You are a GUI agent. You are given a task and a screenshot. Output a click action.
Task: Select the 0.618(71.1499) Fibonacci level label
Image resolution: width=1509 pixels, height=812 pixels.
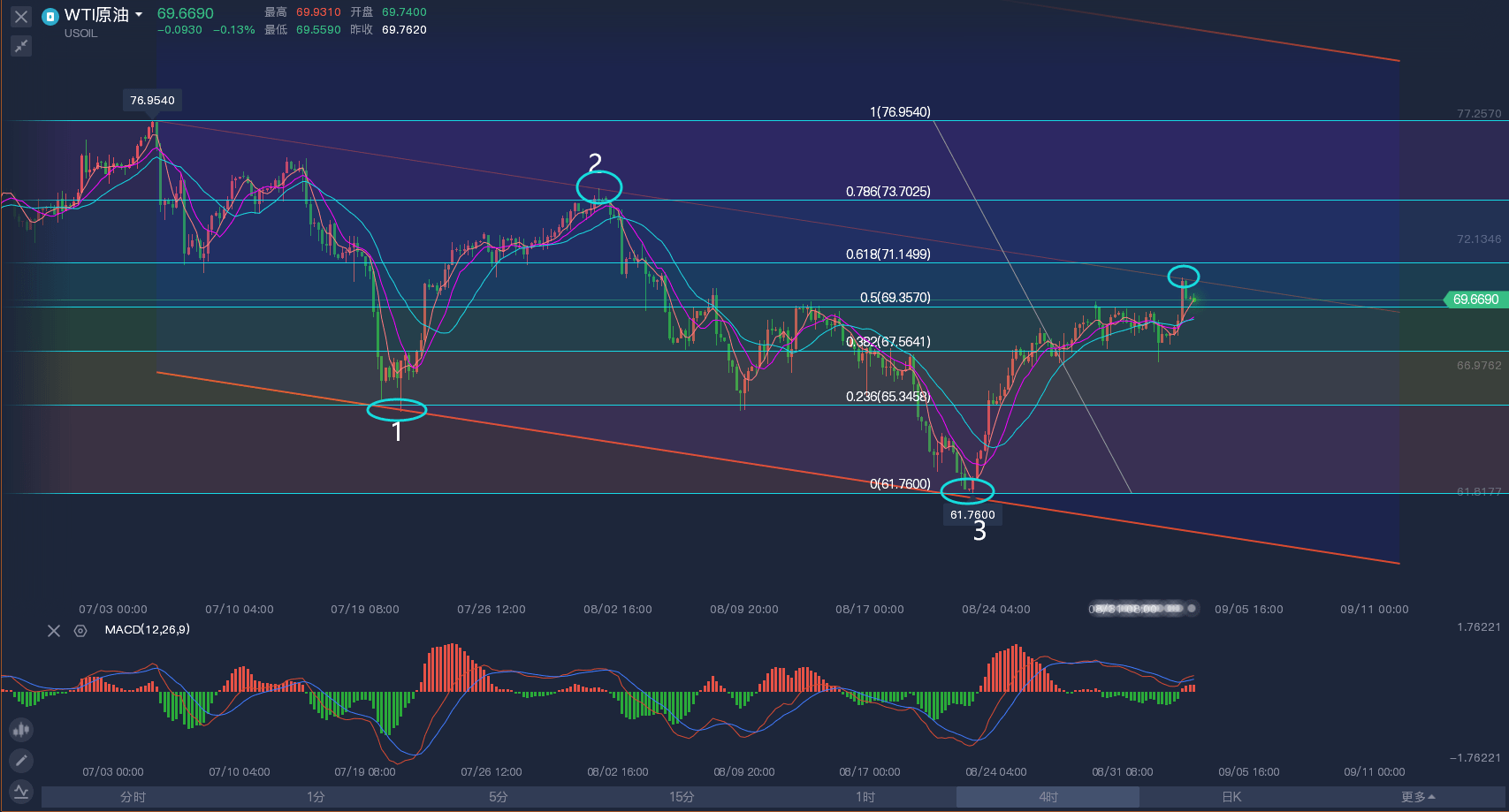pos(888,254)
